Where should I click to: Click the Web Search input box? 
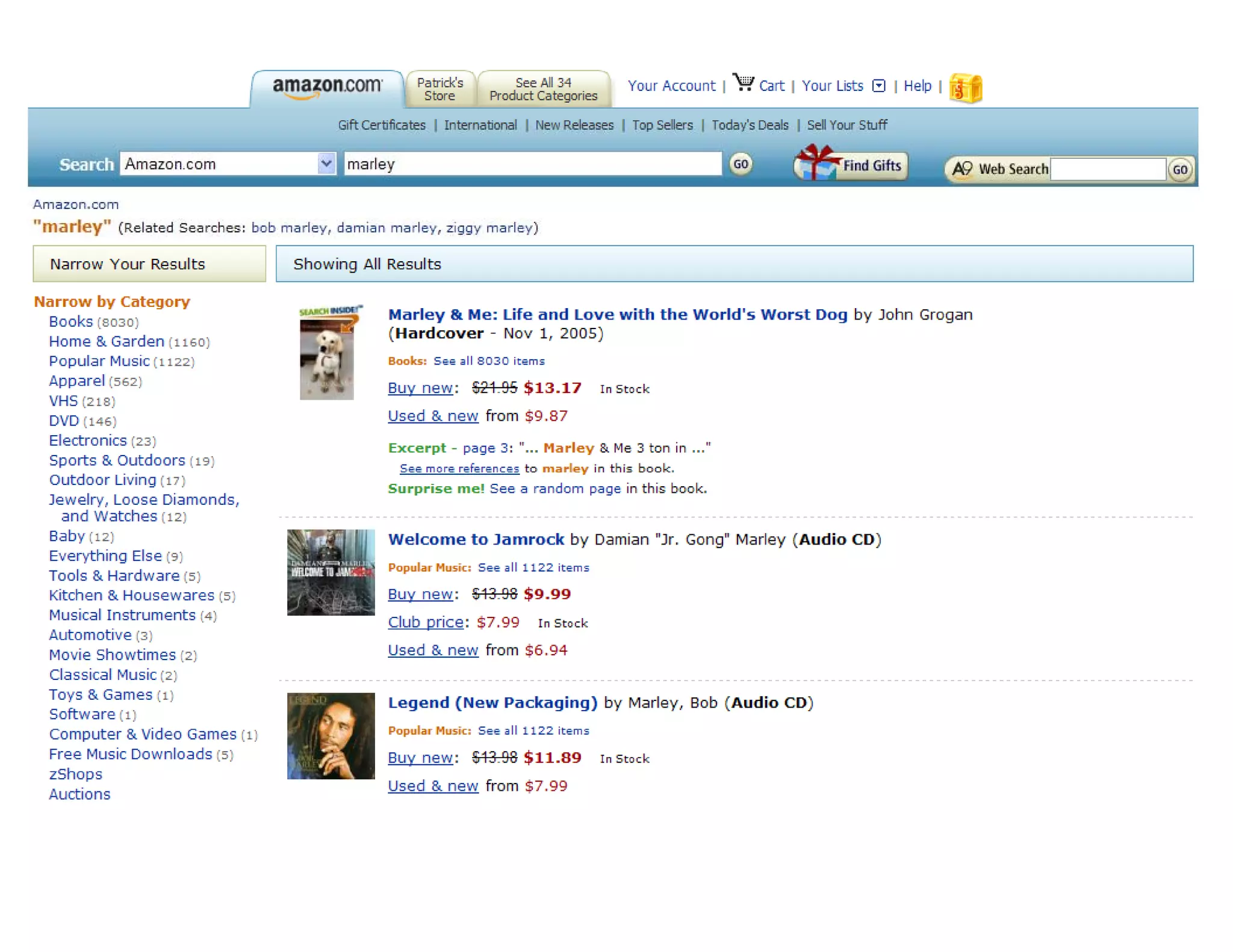tap(1107, 170)
